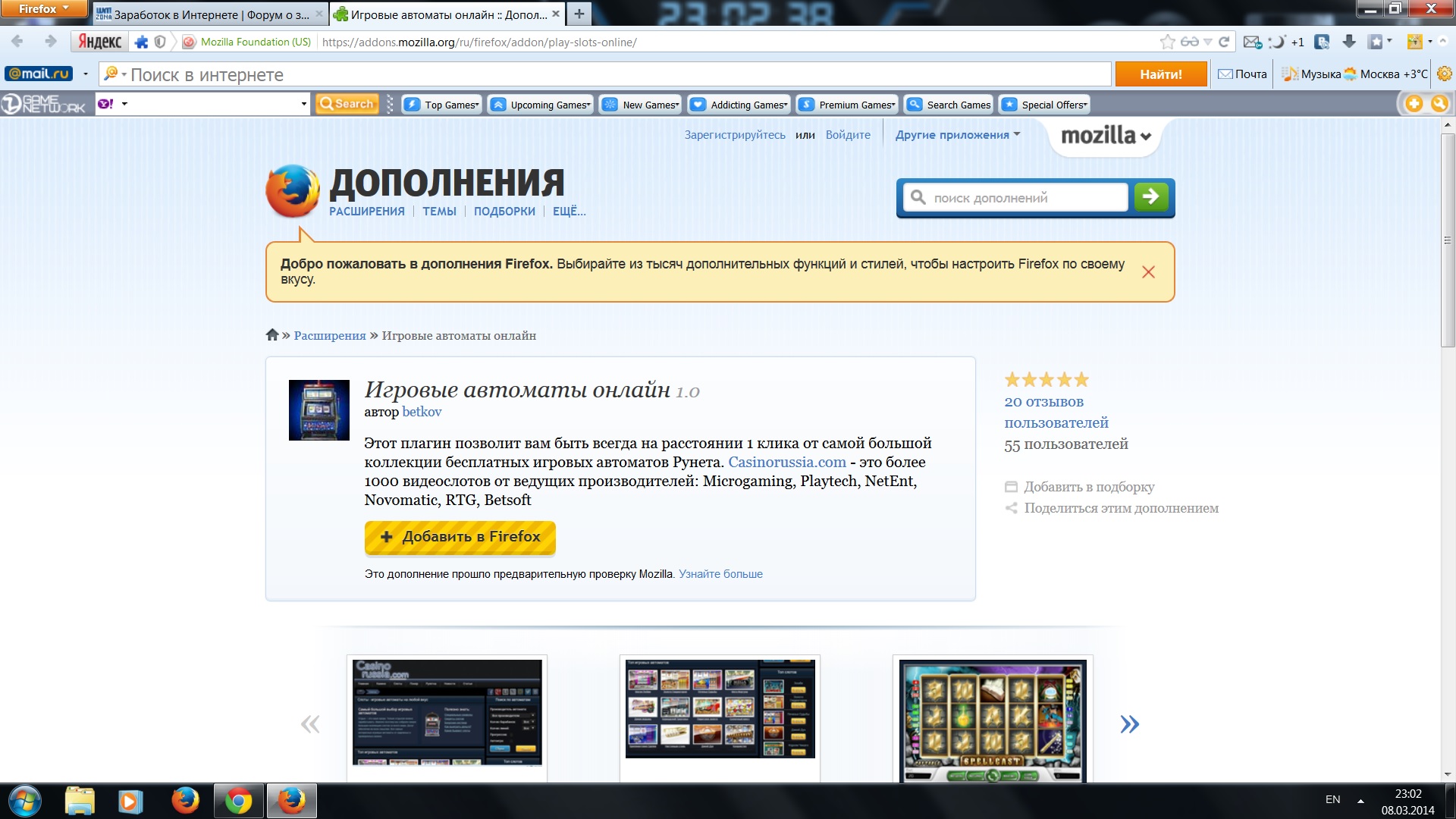Click the orange wrench icon on the game toolbar
The width and height of the screenshot is (1456, 819).
click(1439, 104)
